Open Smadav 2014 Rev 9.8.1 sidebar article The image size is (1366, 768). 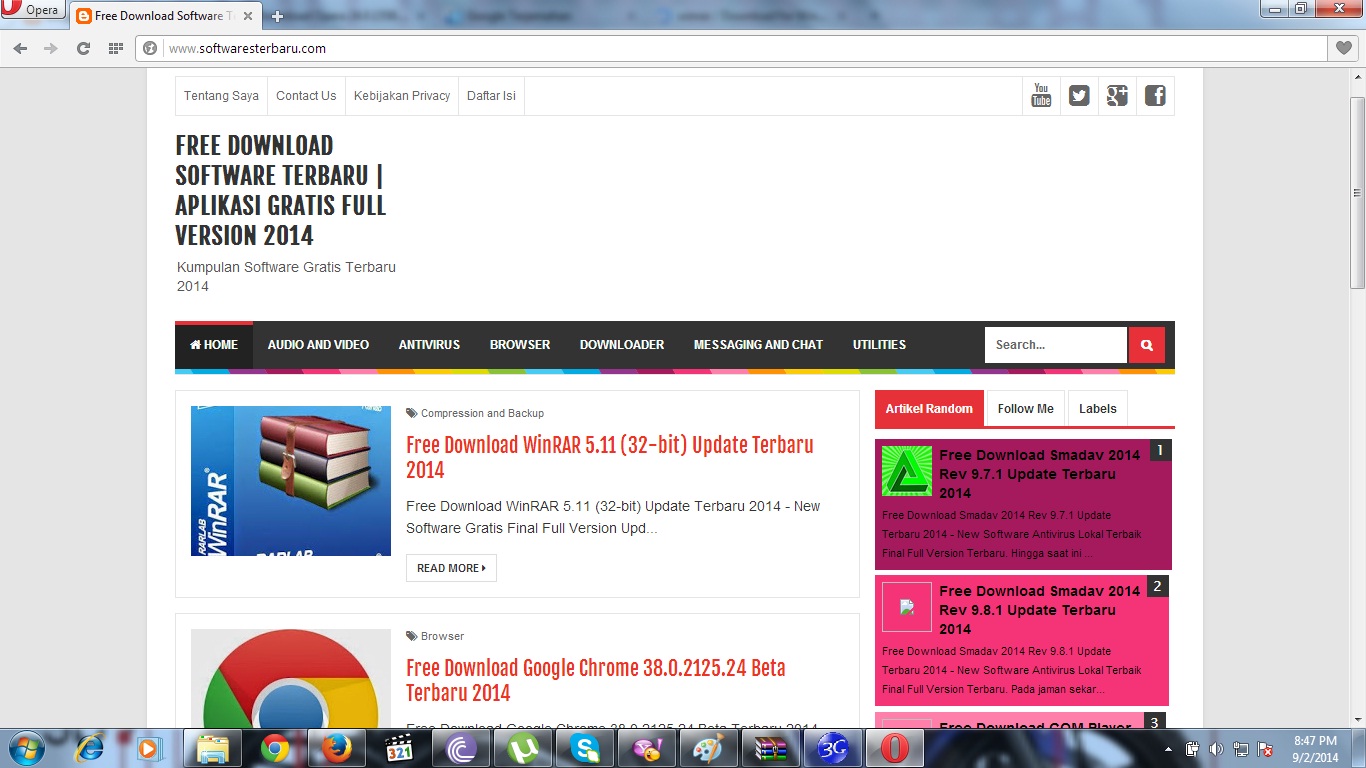tap(1040, 610)
